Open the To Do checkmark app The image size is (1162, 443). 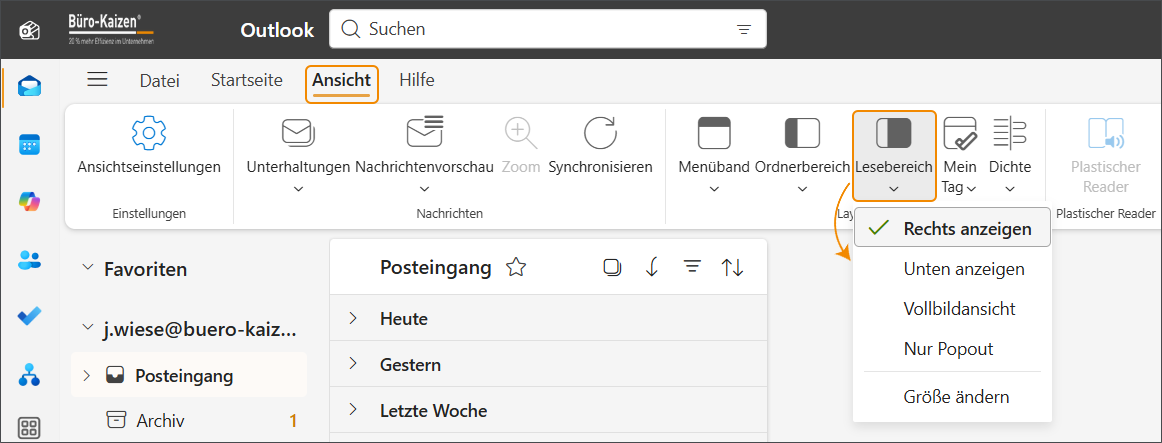click(29, 317)
